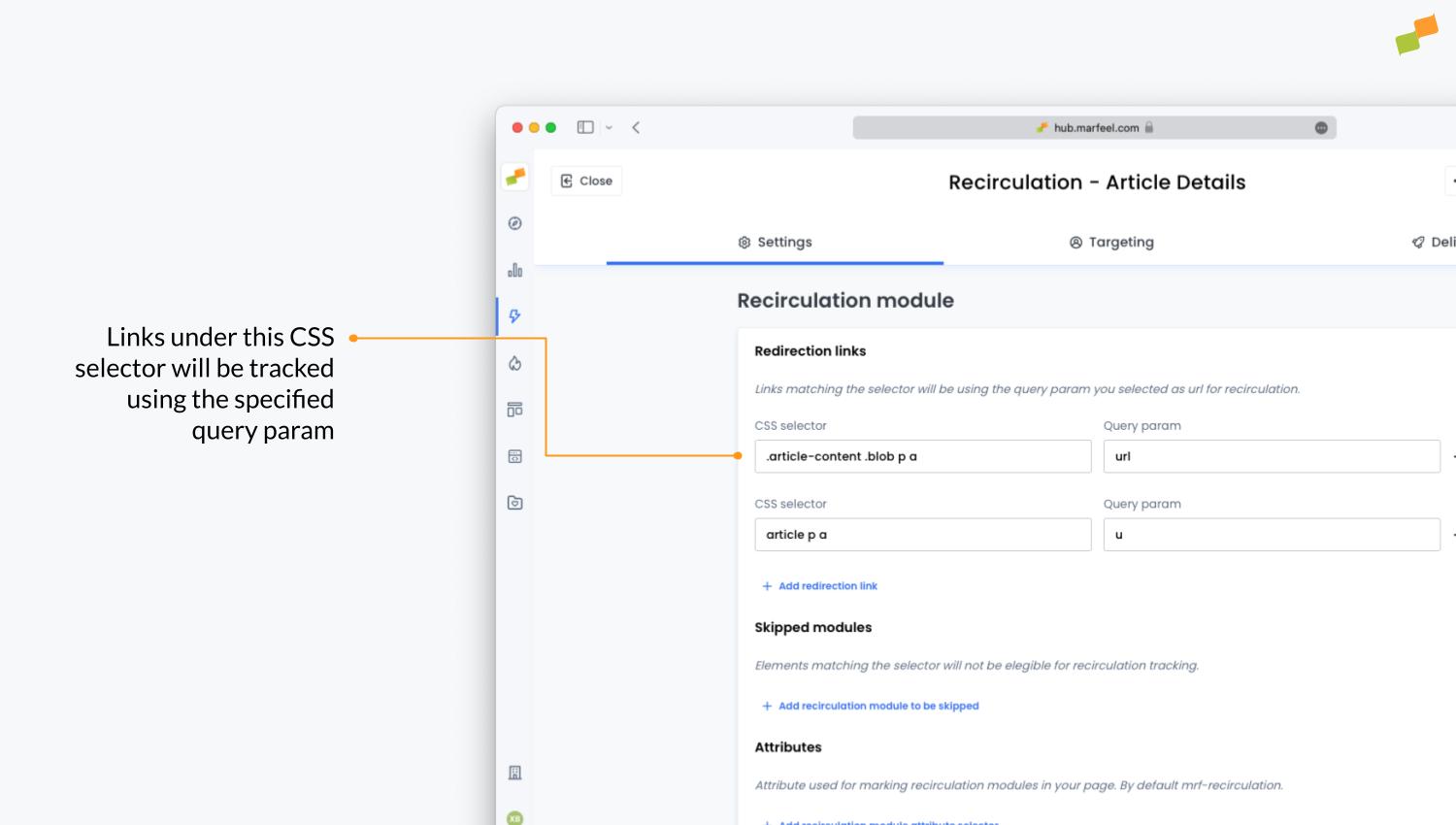The image size is (1456, 825).
Task: Open the ellipsis menu in the address bar
Action: 1321,127
